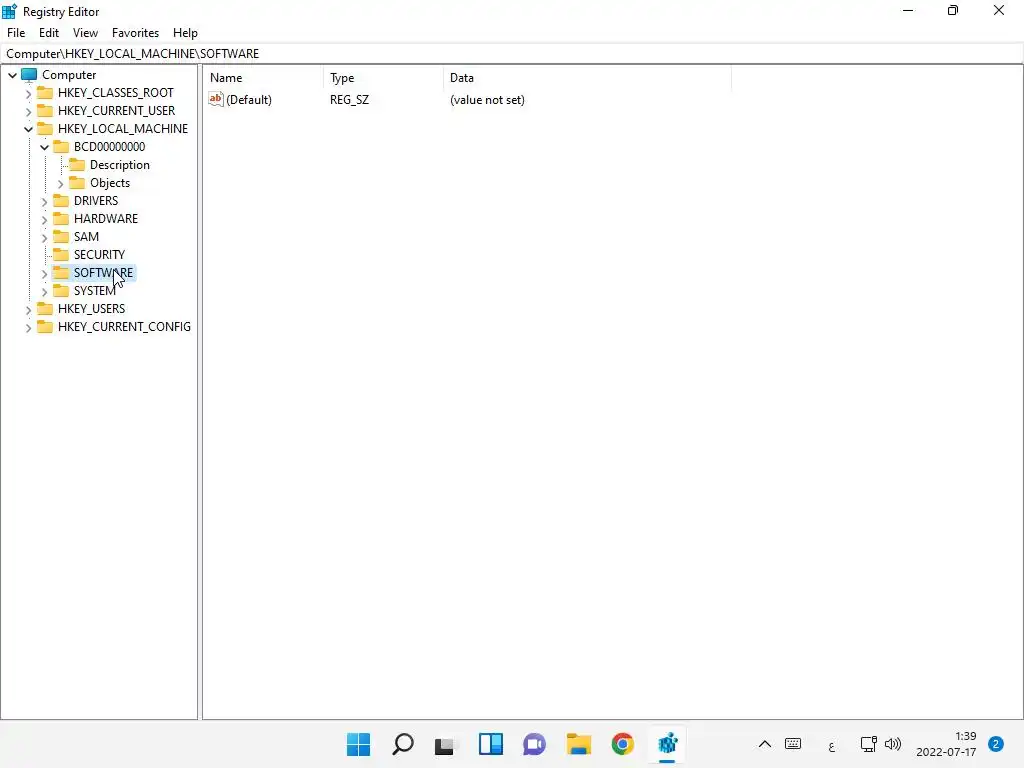The height and width of the screenshot is (768, 1024).
Task: Click the SOFTWARE folder icon
Action: pyautogui.click(x=61, y=272)
